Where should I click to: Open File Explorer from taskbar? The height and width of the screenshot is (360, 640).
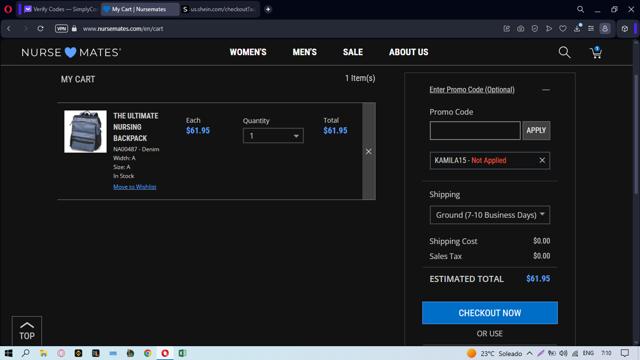pyautogui.click(x=43, y=353)
